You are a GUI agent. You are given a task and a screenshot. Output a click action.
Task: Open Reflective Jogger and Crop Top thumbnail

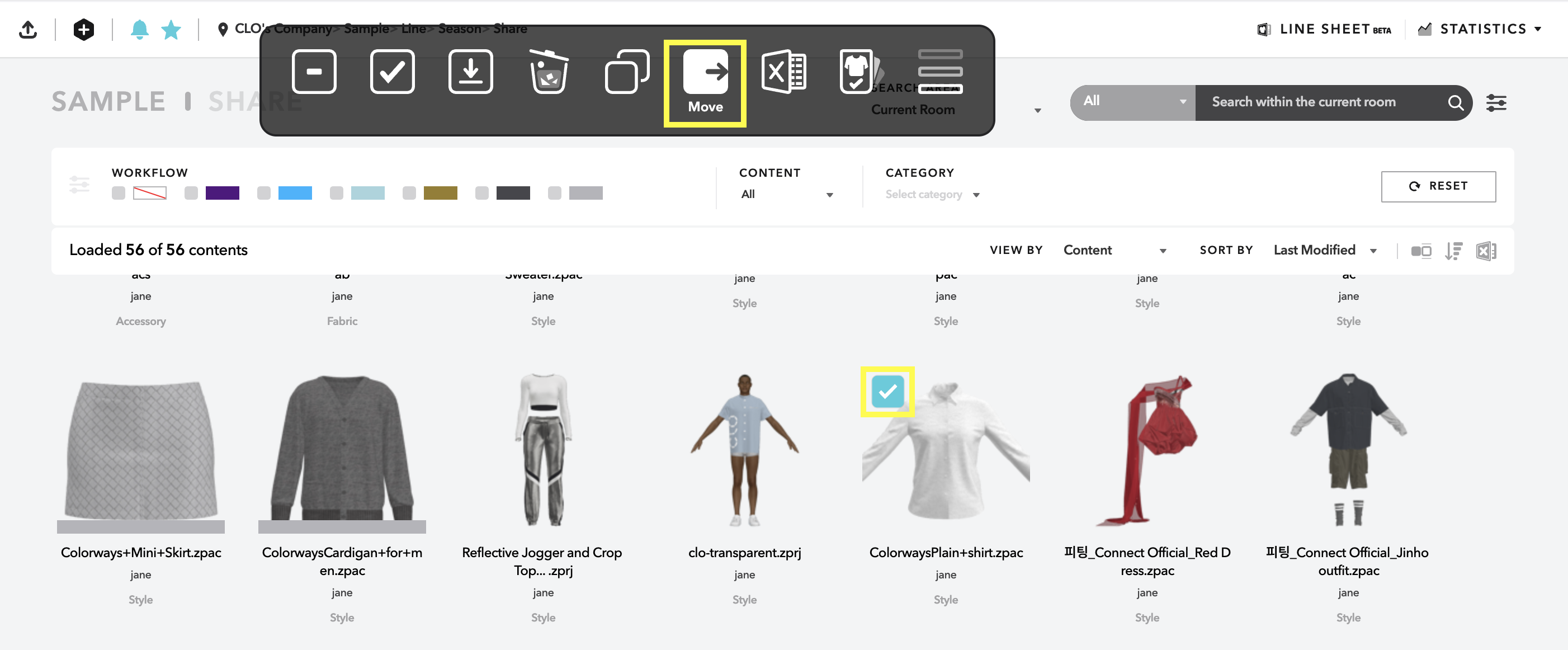[x=543, y=451]
